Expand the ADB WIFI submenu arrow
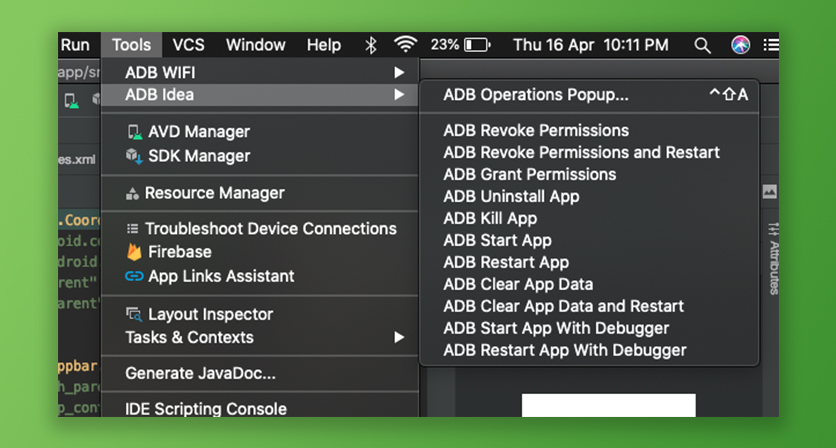 (399, 73)
